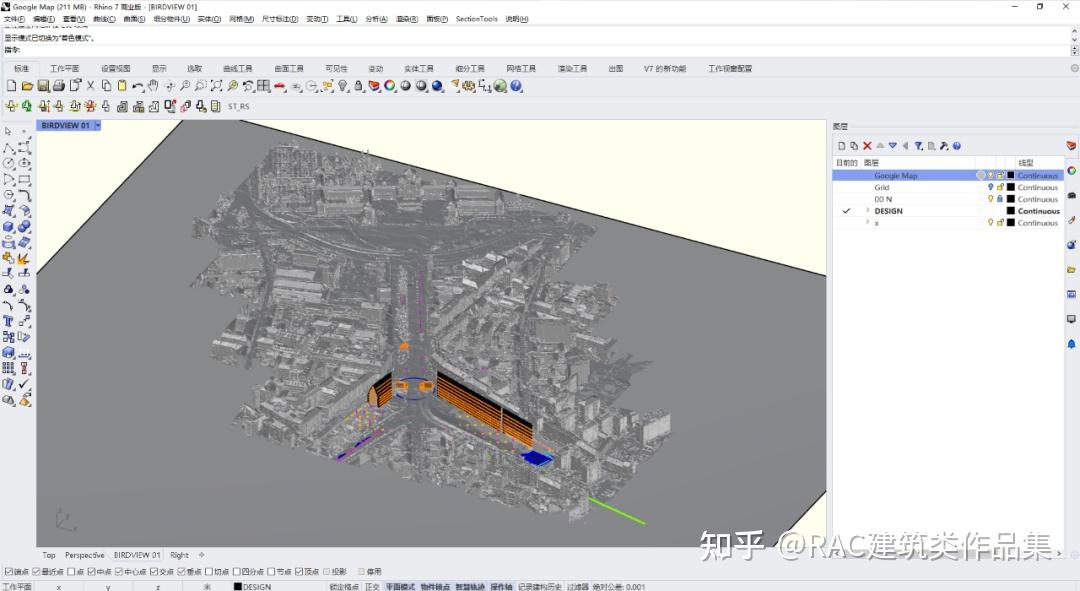Enable the 四分点 osnap checkbox

tap(236, 572)
